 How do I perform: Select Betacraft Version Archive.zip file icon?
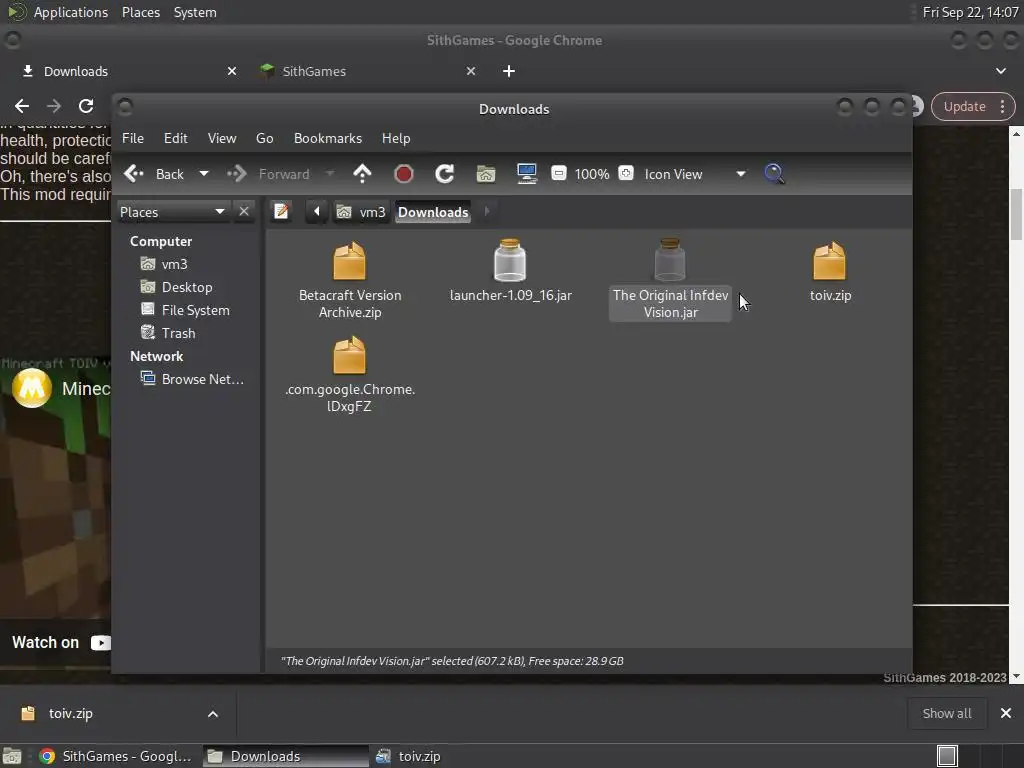coord(349,261)
